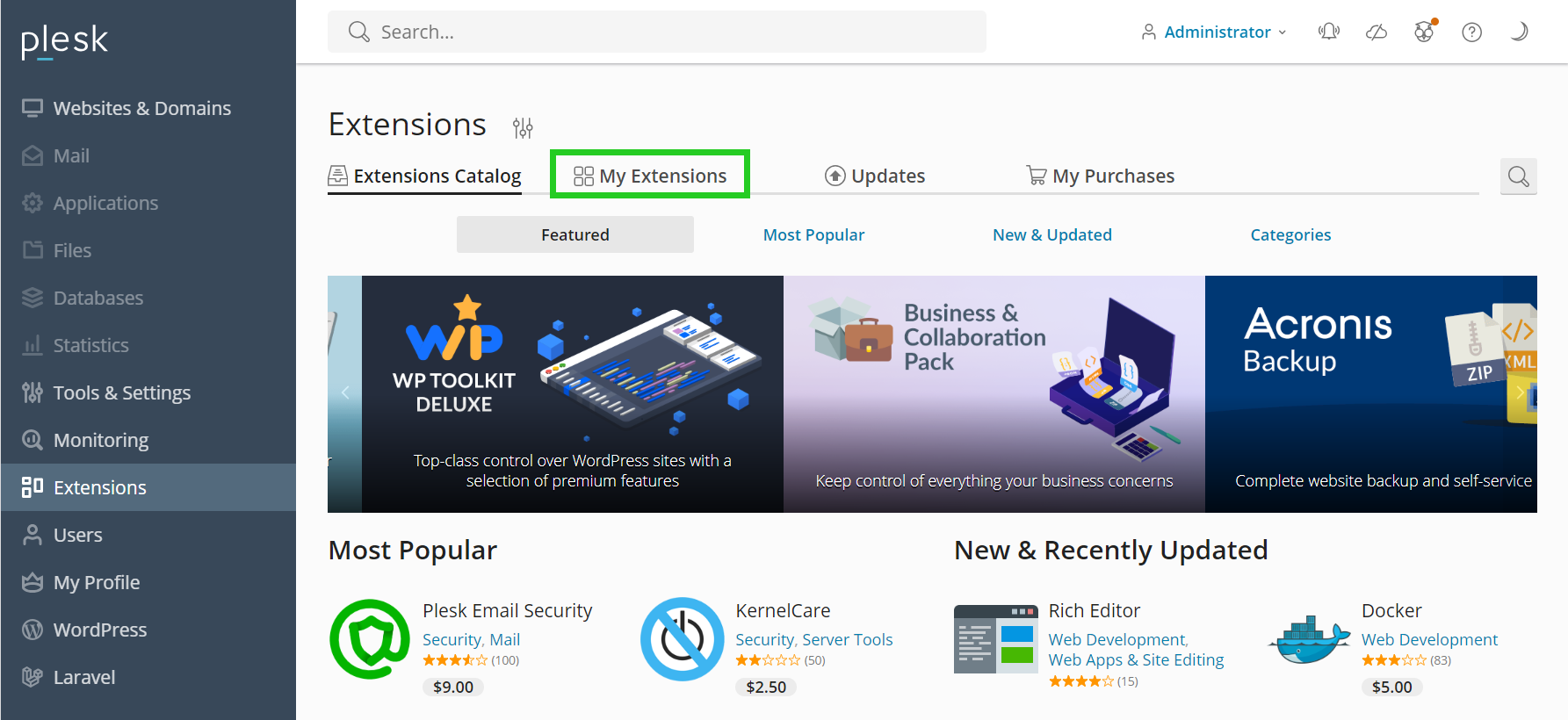Go to Mail in sidebar
This screenshot has width=1568, height=720.
click(148, 155)
